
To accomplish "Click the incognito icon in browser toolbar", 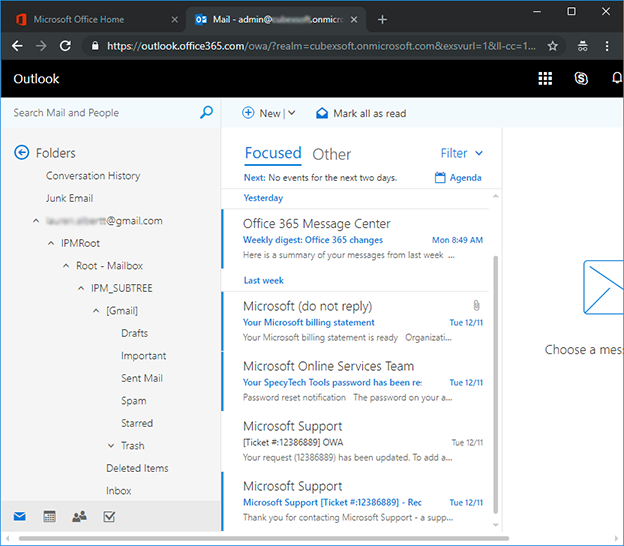I will (x=582, y=46).
